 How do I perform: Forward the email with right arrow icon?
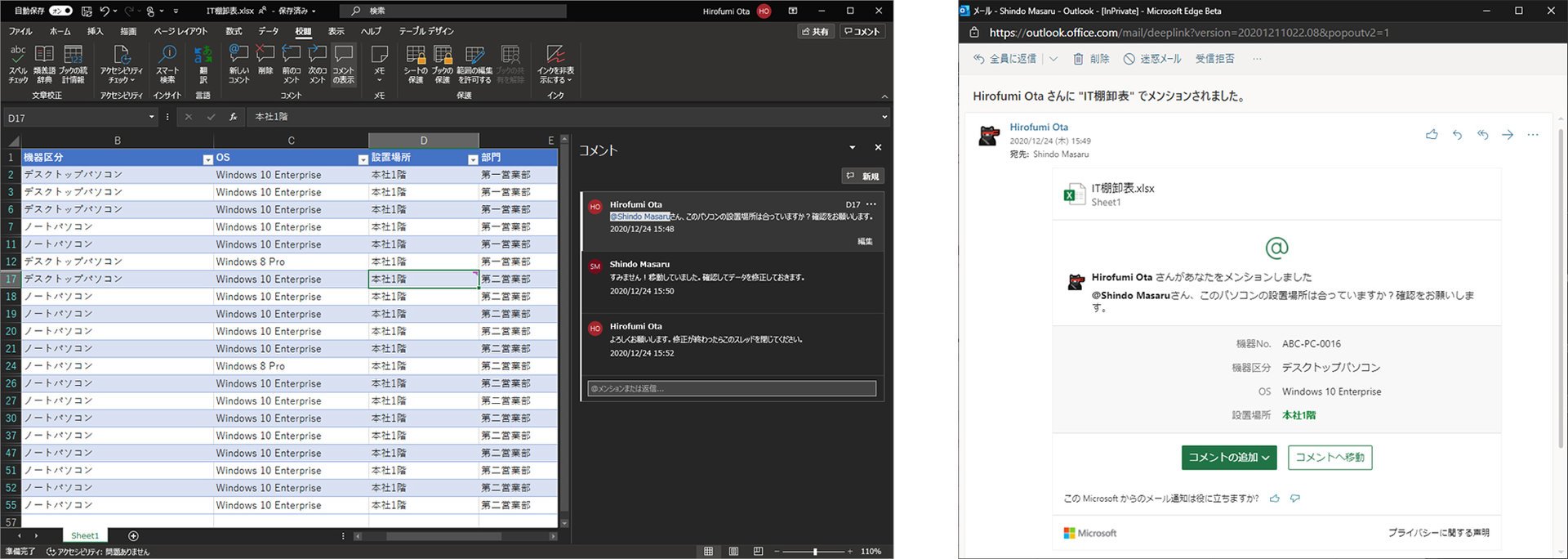tap(1508, 135)
